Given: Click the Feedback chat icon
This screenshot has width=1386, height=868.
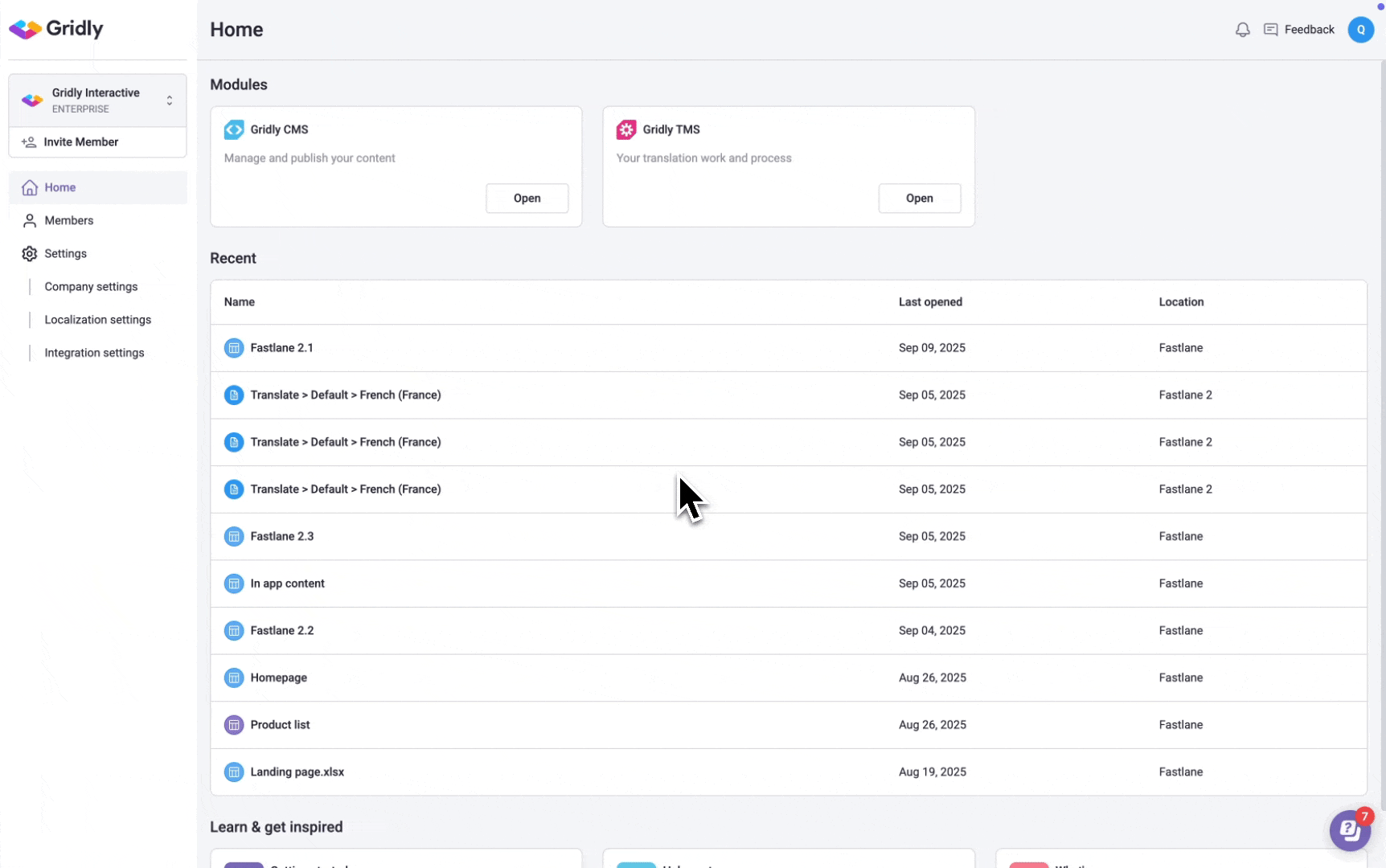Looking at the screenshot, I should click(x=1270, y=30).
